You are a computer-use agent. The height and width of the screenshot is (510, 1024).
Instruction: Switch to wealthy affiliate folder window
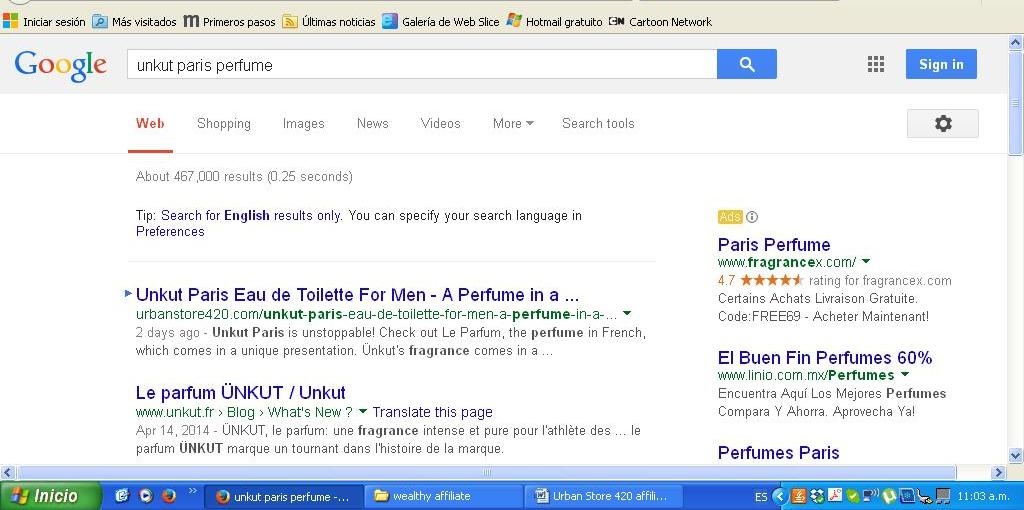coord(443,496)
